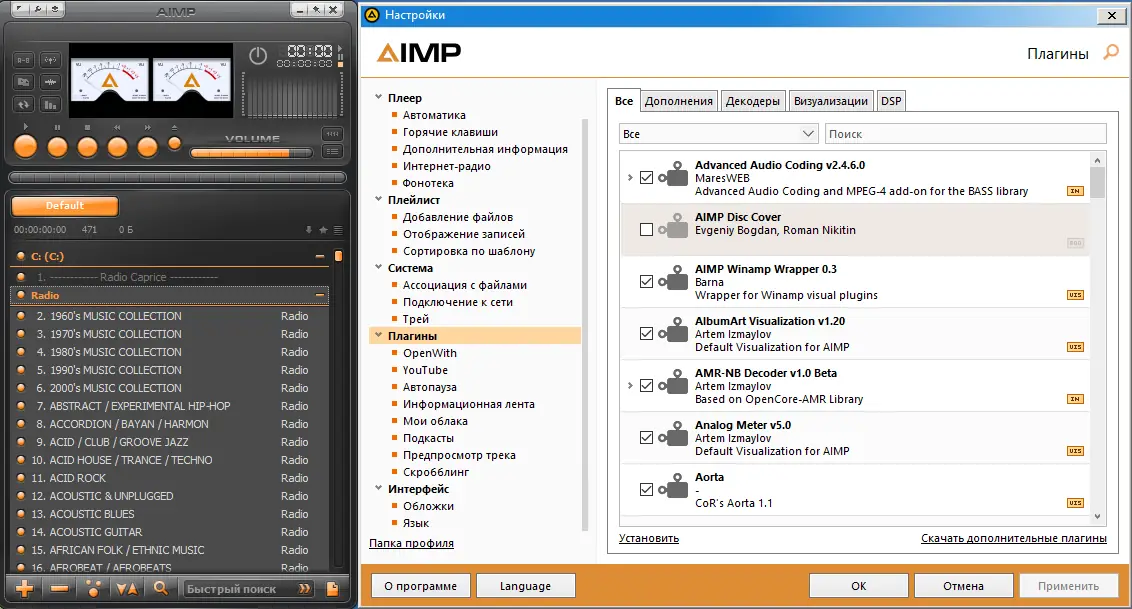
Task: Open playlist misc dots icon in toolbar
Action: point(93,589)
